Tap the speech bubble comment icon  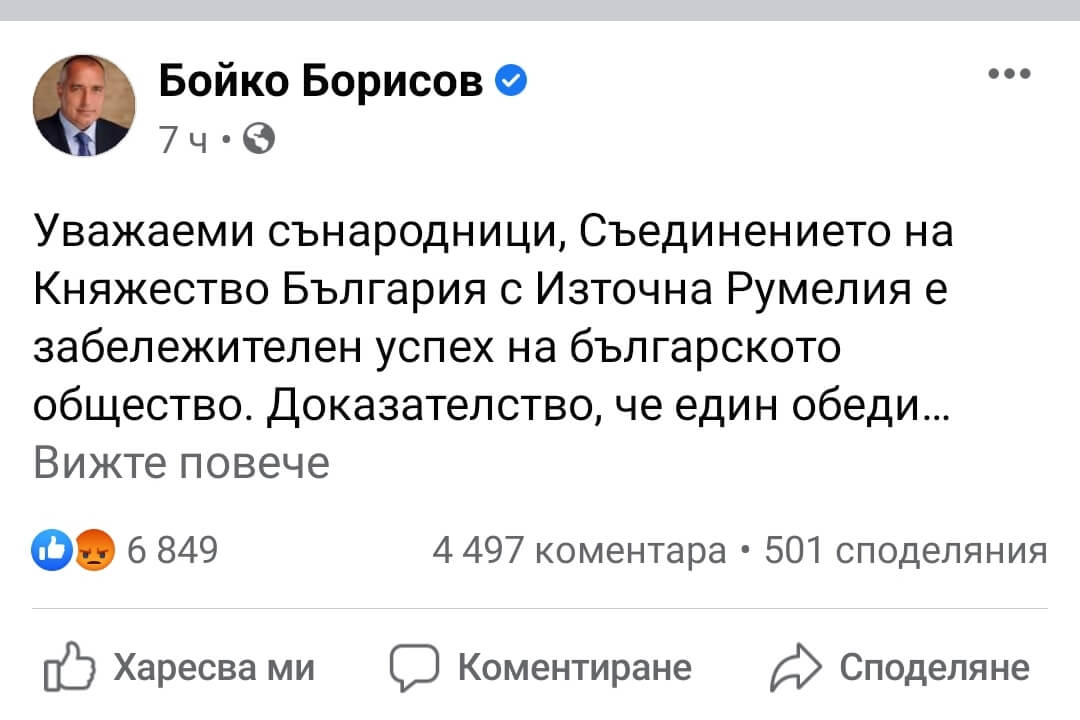[x=414, y=667]
